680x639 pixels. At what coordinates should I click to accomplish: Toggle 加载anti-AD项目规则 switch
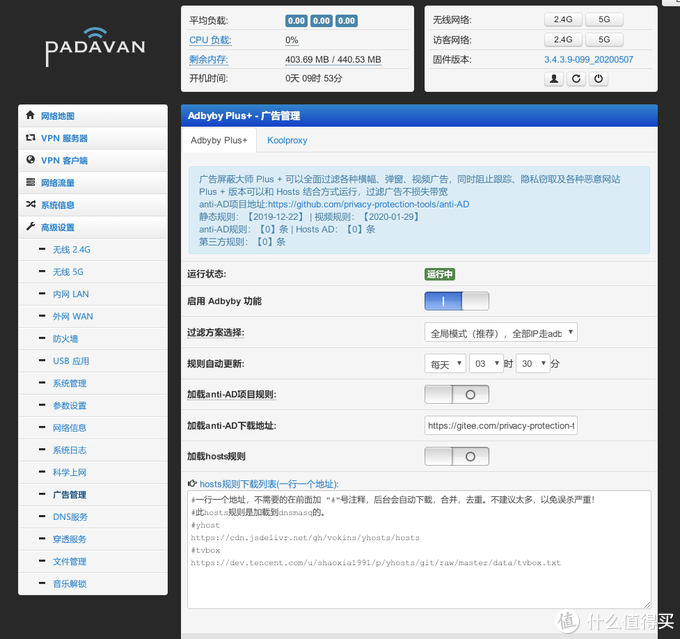click(x=456, y=394)
